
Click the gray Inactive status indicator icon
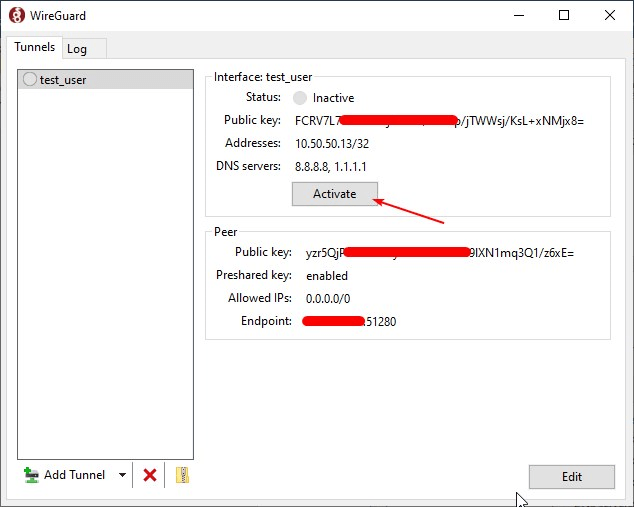point(300,98)
